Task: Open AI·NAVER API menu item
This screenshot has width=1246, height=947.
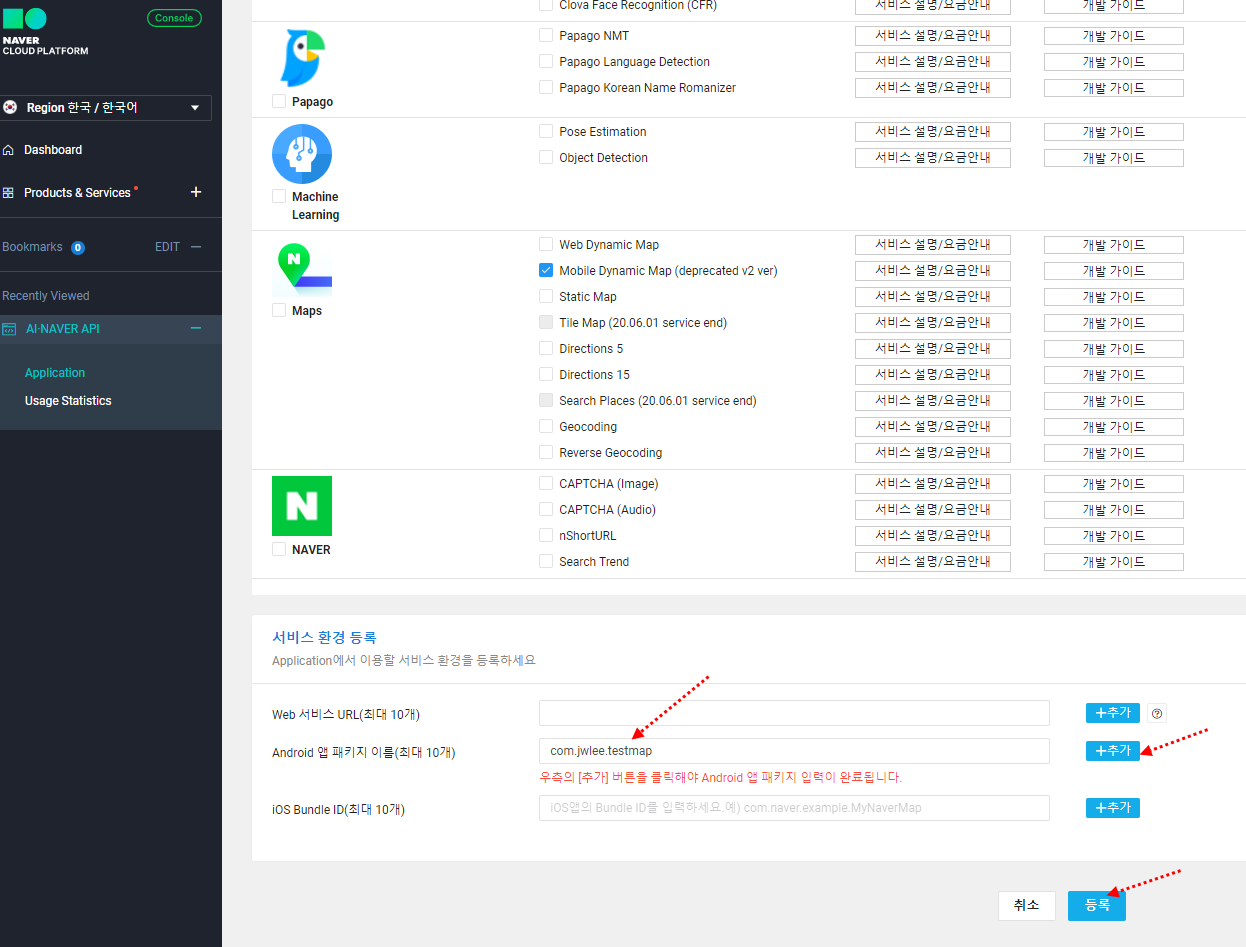Action: [x=63, y=329]
